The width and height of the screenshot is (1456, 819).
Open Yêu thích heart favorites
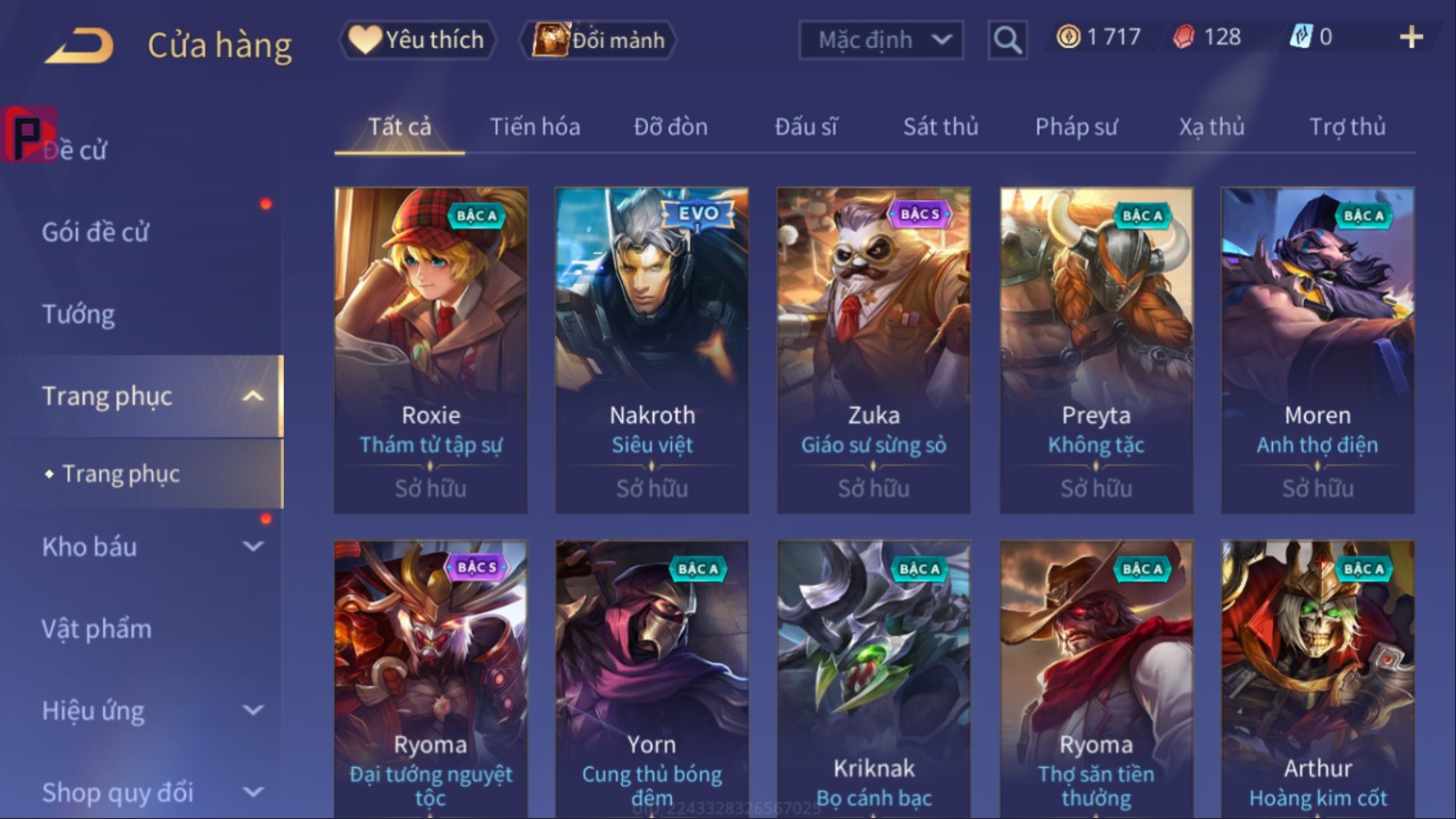pos(417,40)
